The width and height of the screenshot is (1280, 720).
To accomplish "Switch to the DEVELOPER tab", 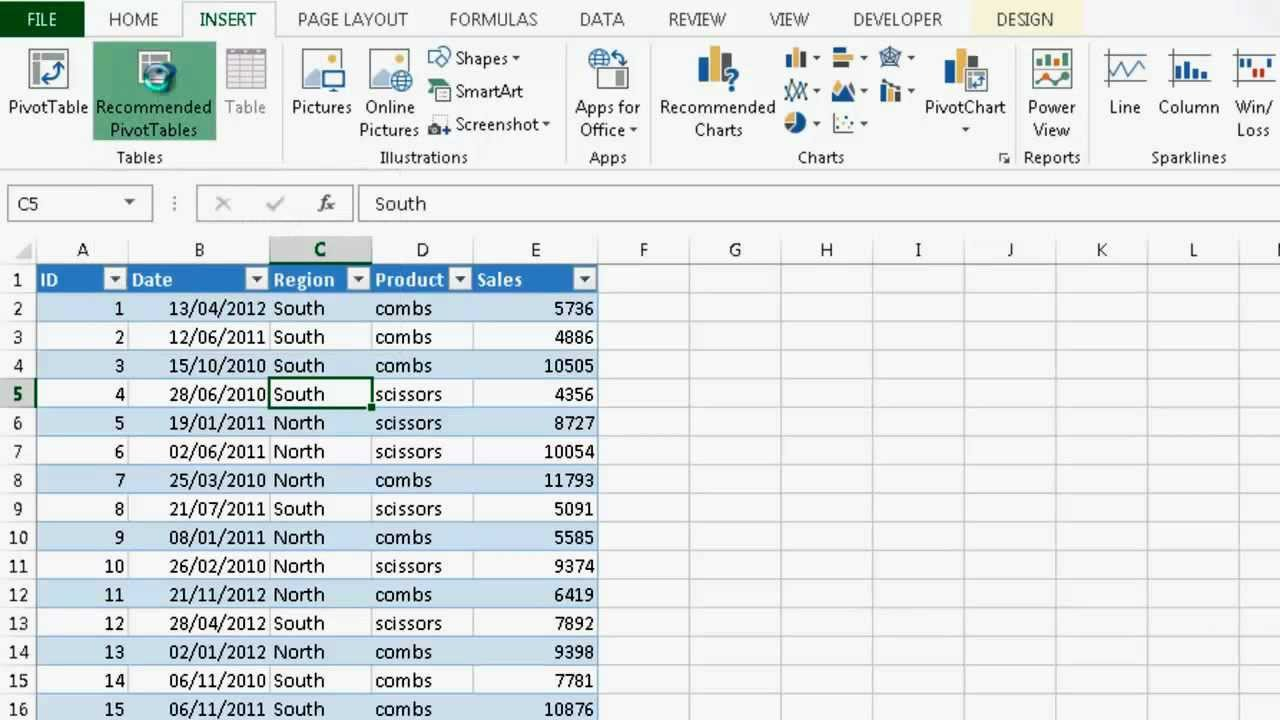I will pos(897,19).
